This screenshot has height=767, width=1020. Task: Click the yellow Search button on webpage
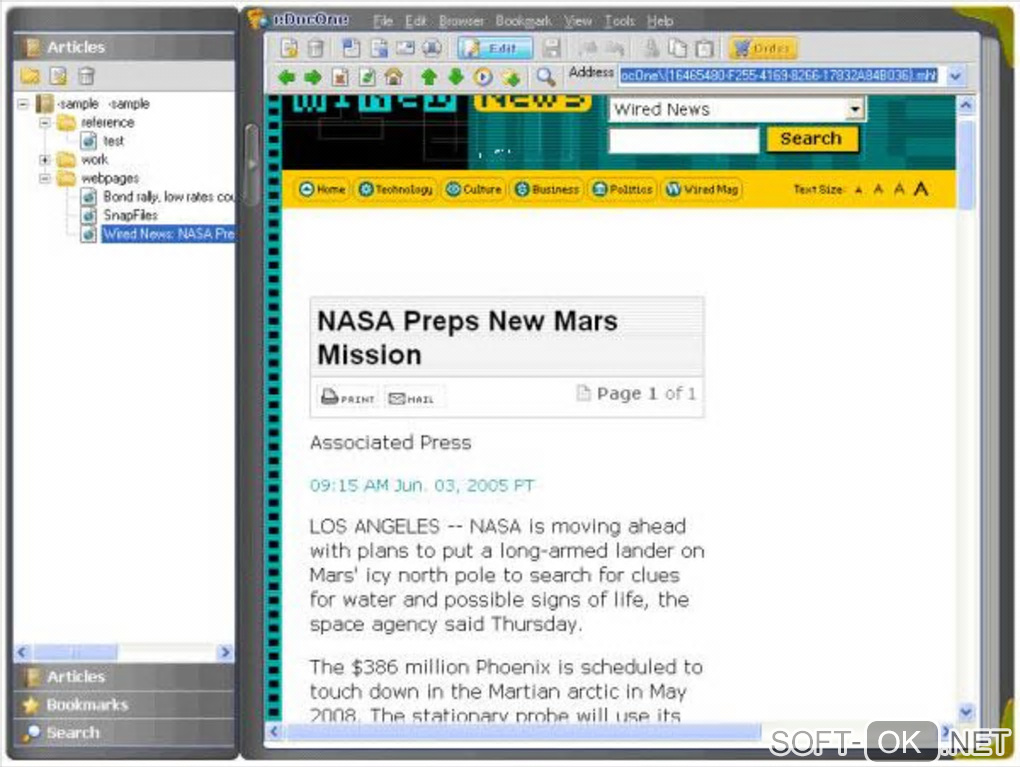811,139
